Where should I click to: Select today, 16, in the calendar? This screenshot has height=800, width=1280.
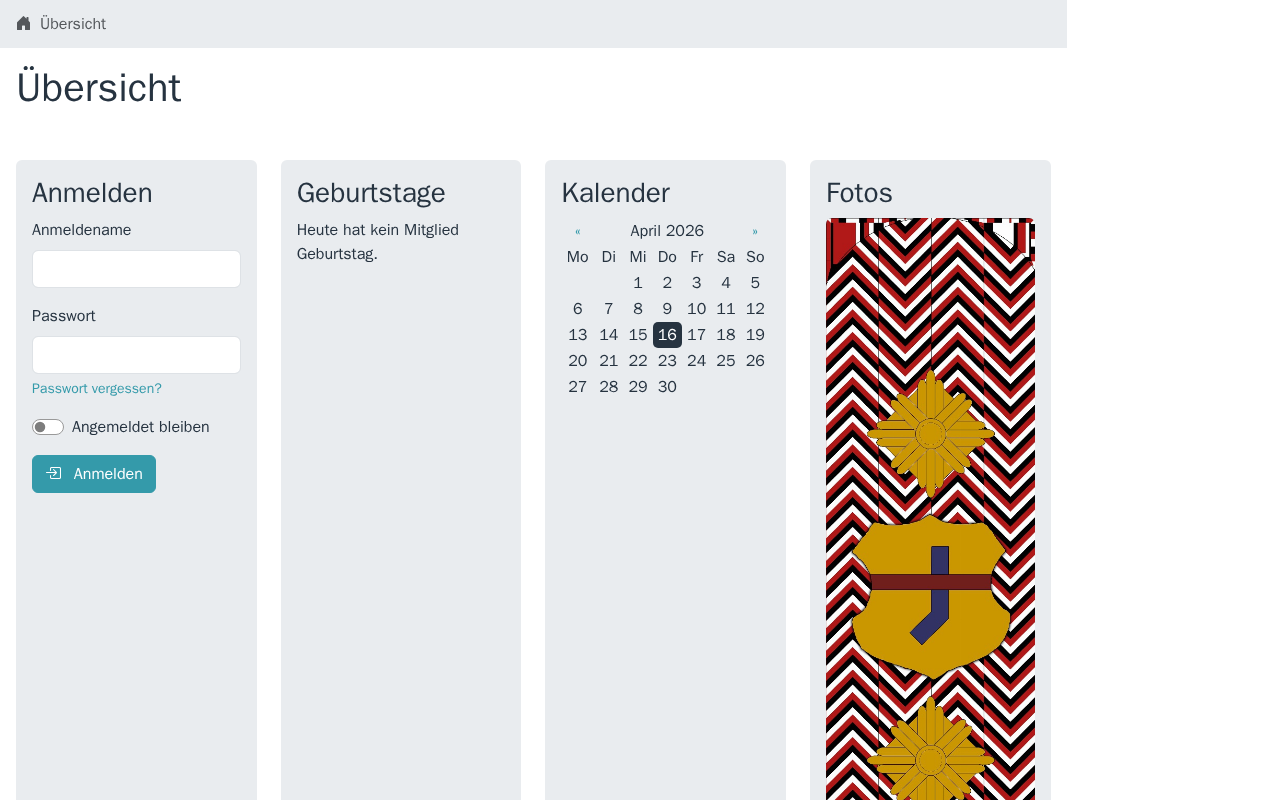point(667,335)
